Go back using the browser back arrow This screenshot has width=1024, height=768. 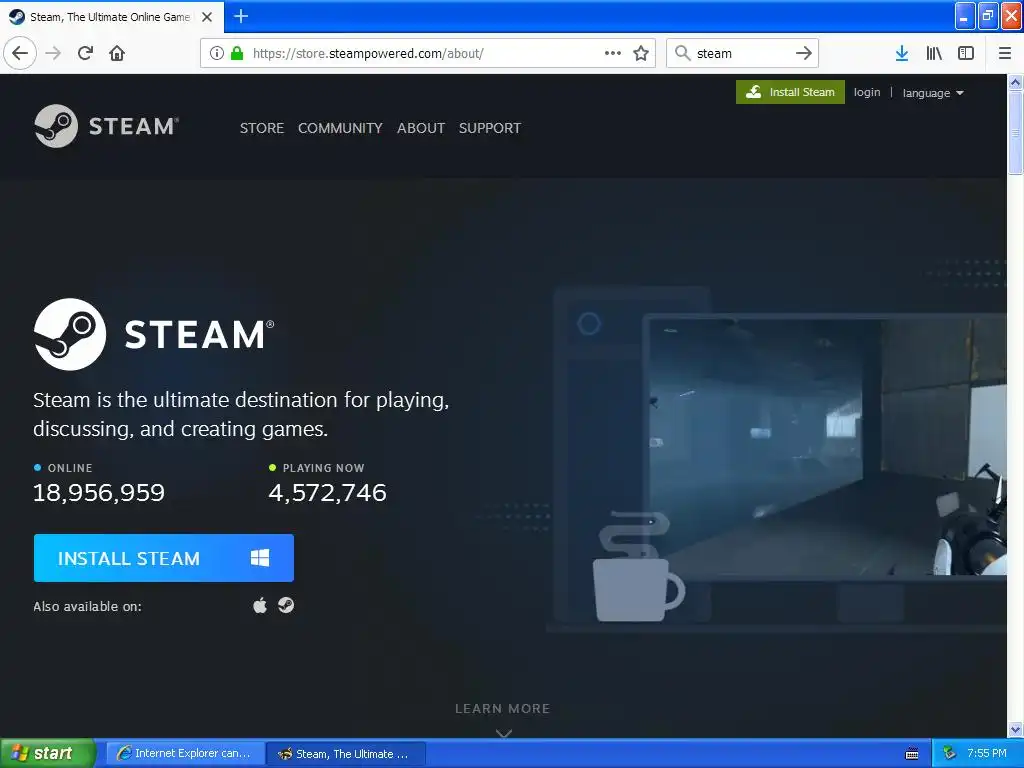20,53
